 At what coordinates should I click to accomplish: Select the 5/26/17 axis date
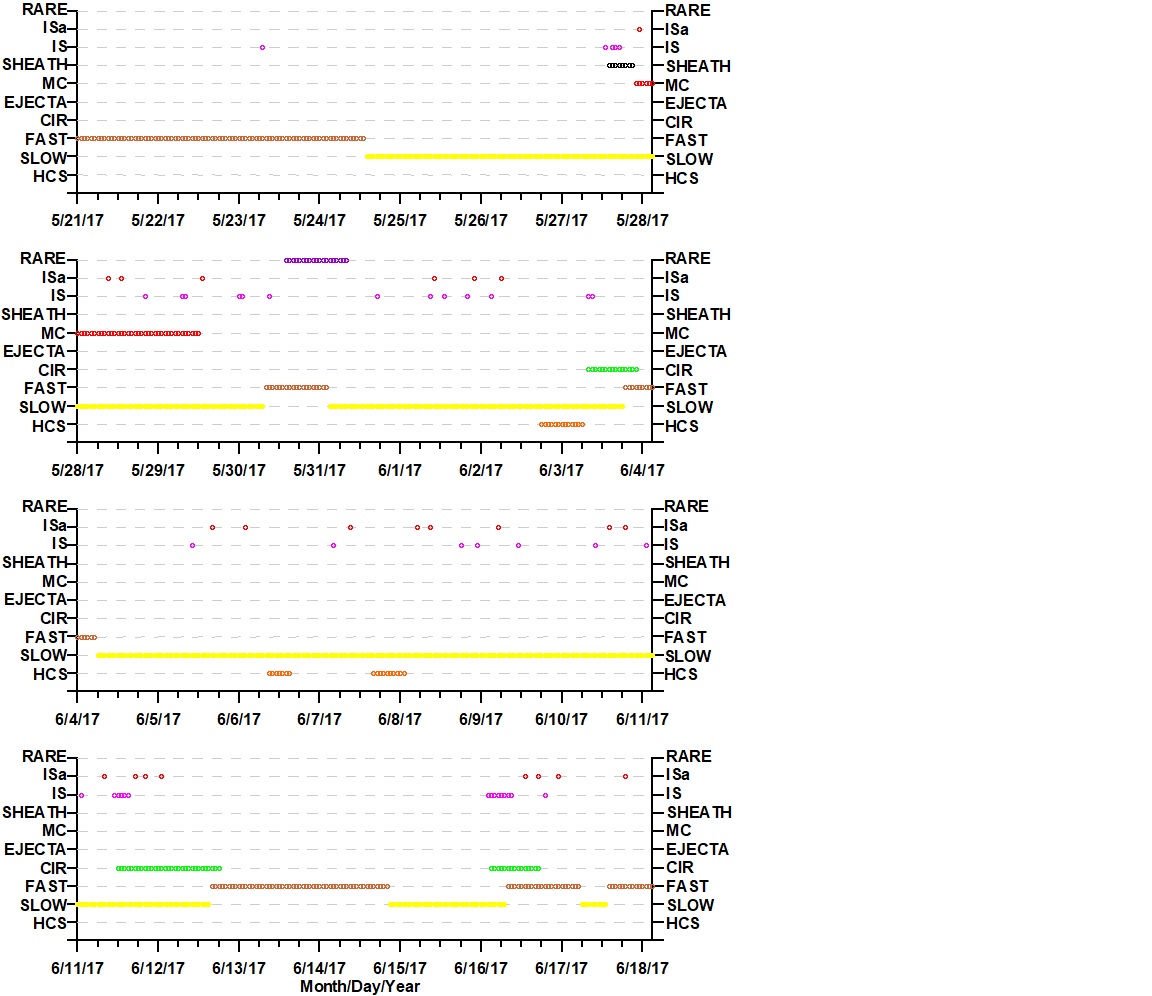[x=480, y=220]
